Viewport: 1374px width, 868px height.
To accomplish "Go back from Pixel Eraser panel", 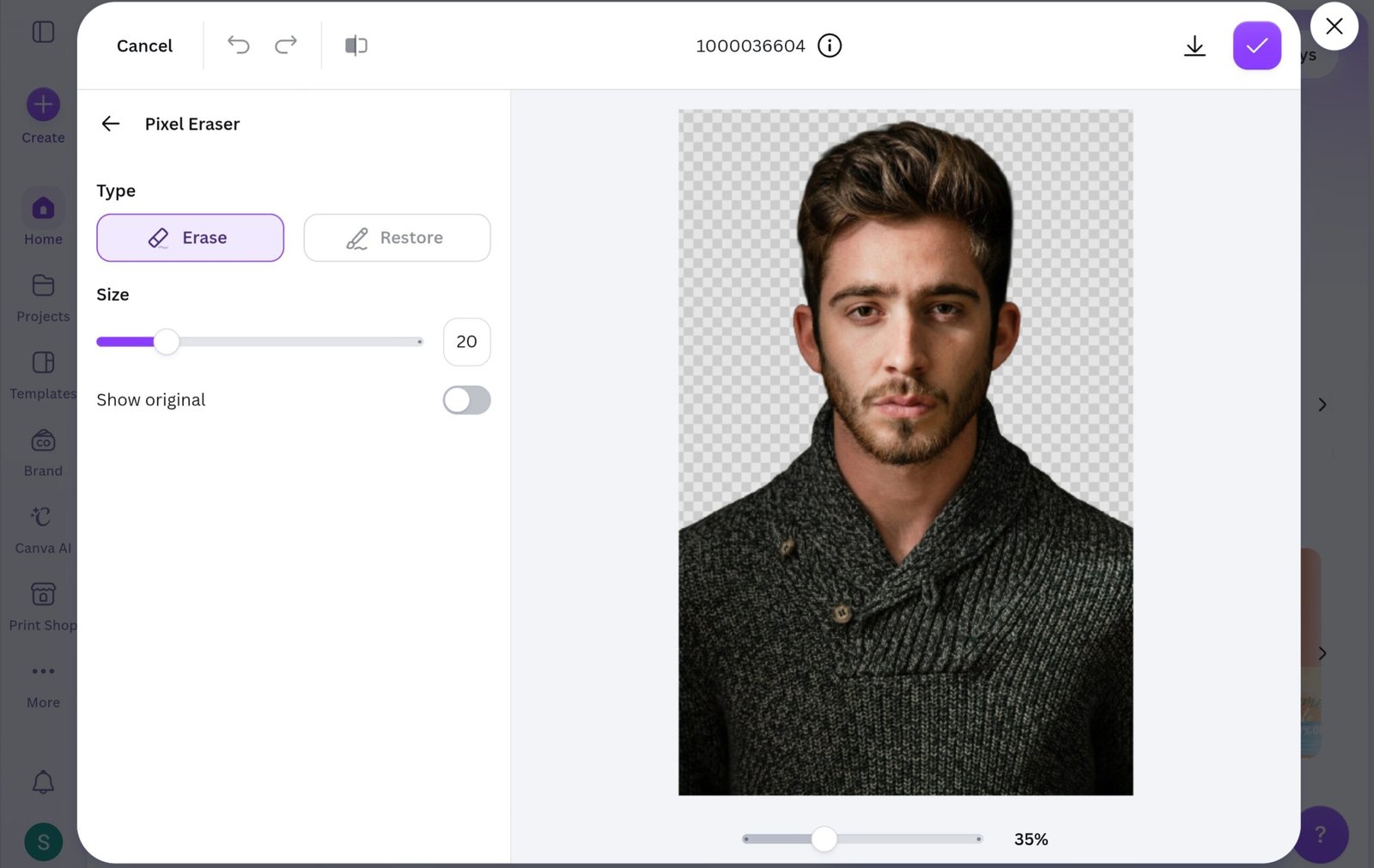I will point(111,124).
